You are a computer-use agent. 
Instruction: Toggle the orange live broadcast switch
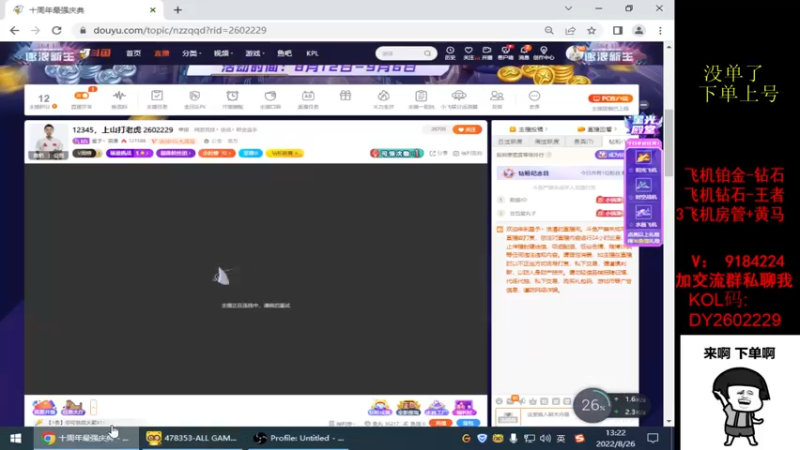82,95
